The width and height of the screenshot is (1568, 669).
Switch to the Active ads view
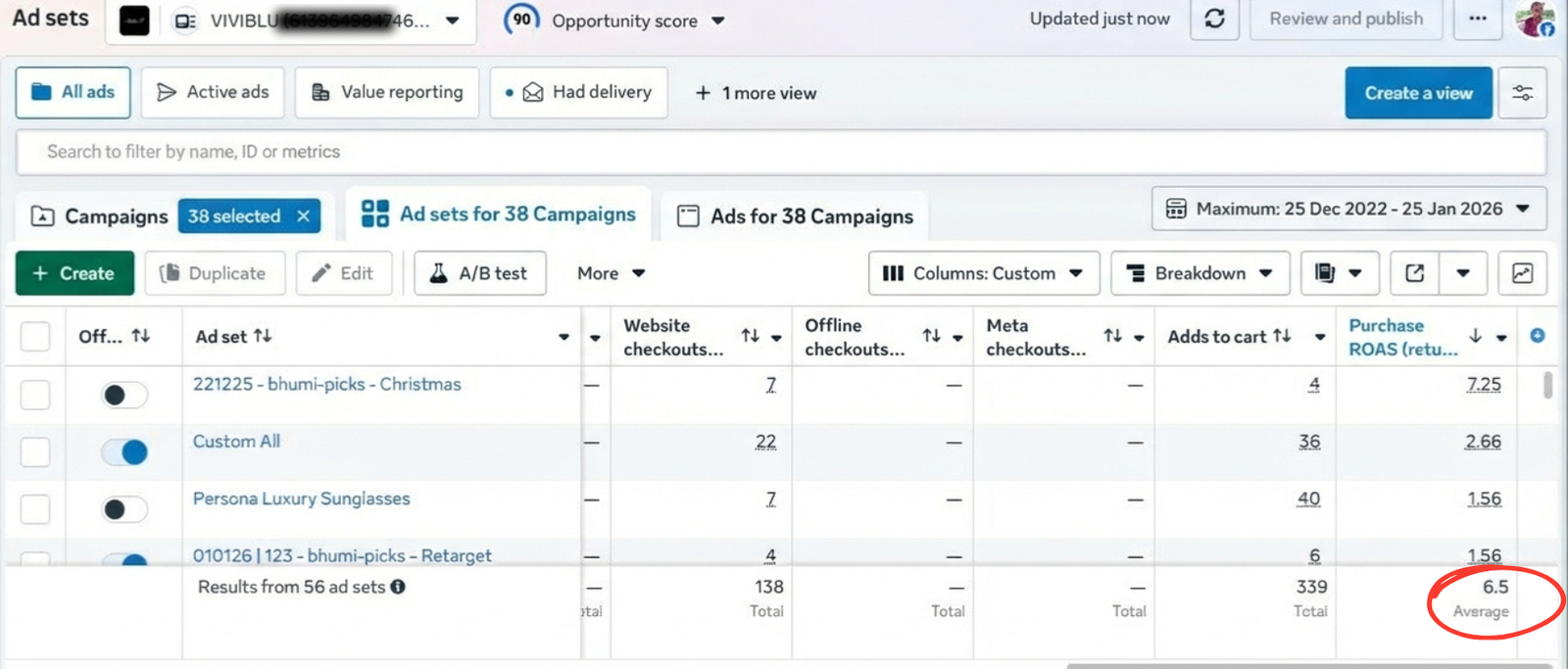click(213, 93)
